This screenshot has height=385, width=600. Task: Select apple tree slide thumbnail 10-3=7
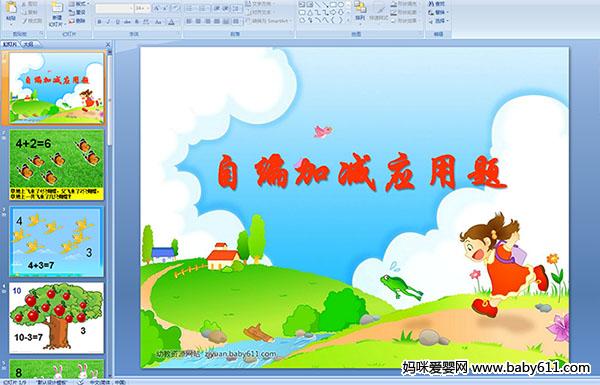click(x=56, y=318)
